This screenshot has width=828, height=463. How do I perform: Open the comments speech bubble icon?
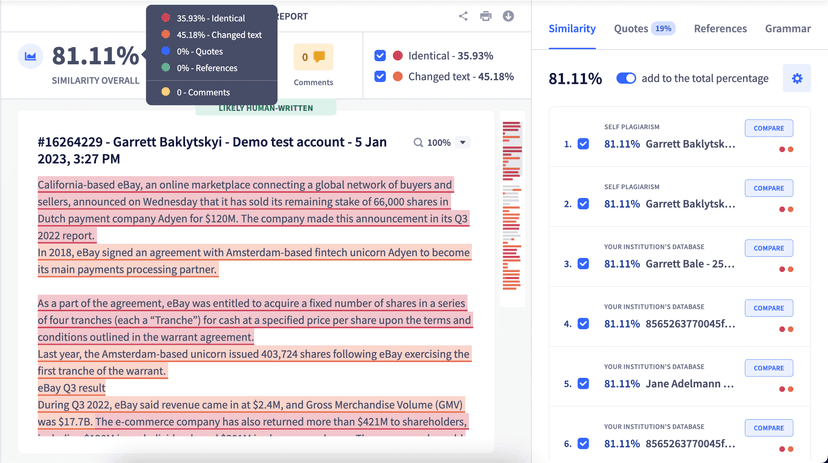(319, 56)
